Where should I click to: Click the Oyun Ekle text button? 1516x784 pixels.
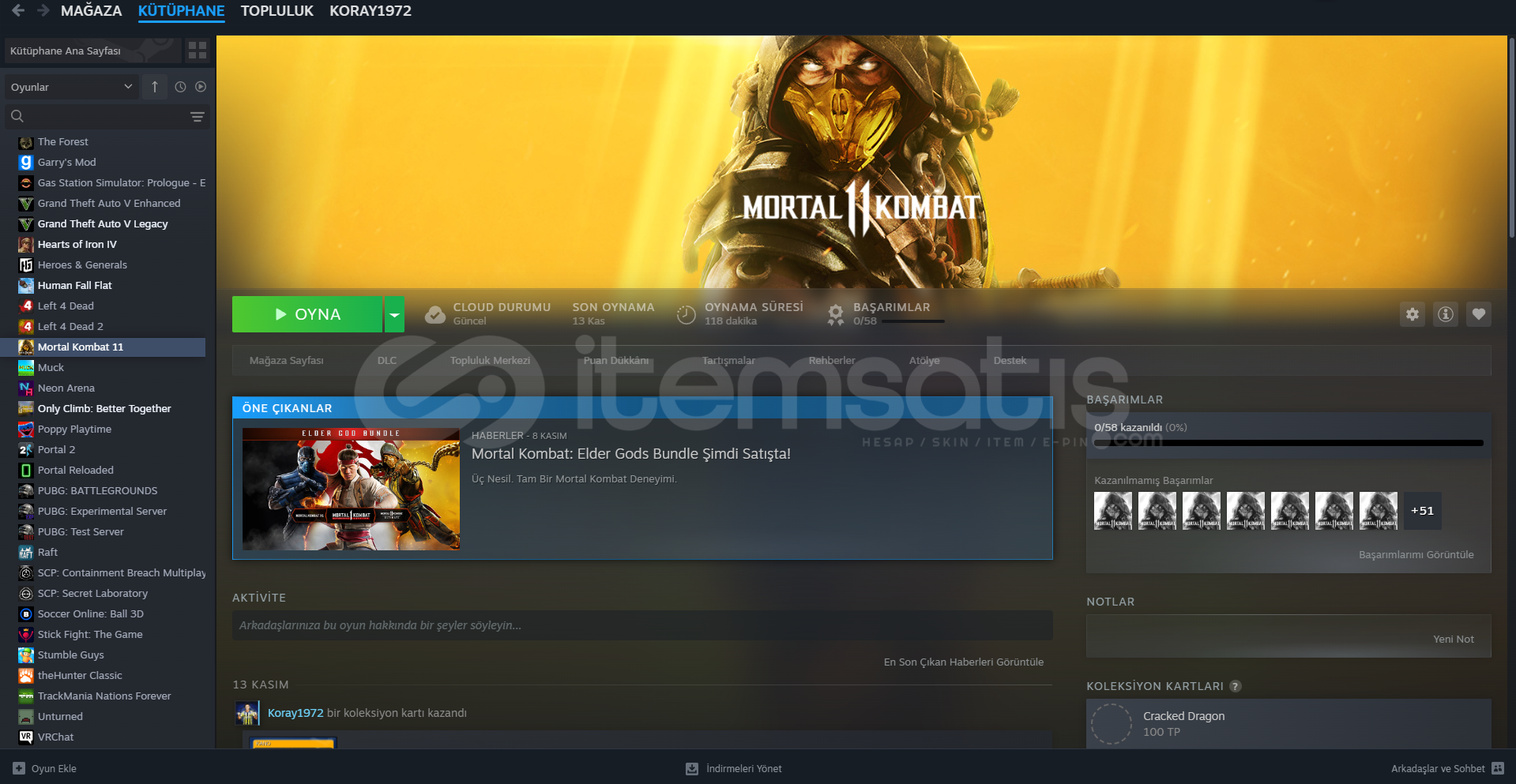click(54, 769)
